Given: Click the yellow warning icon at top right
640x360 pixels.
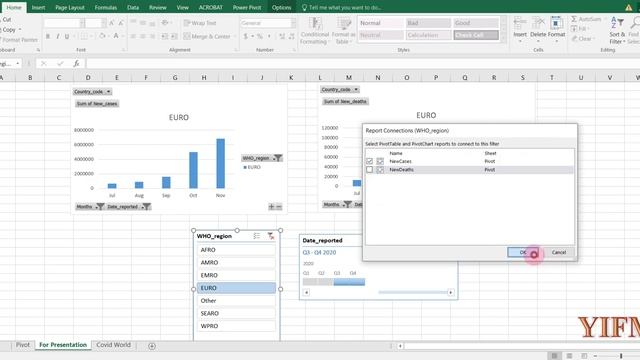Looking at the screenshot, I should 628,7.
